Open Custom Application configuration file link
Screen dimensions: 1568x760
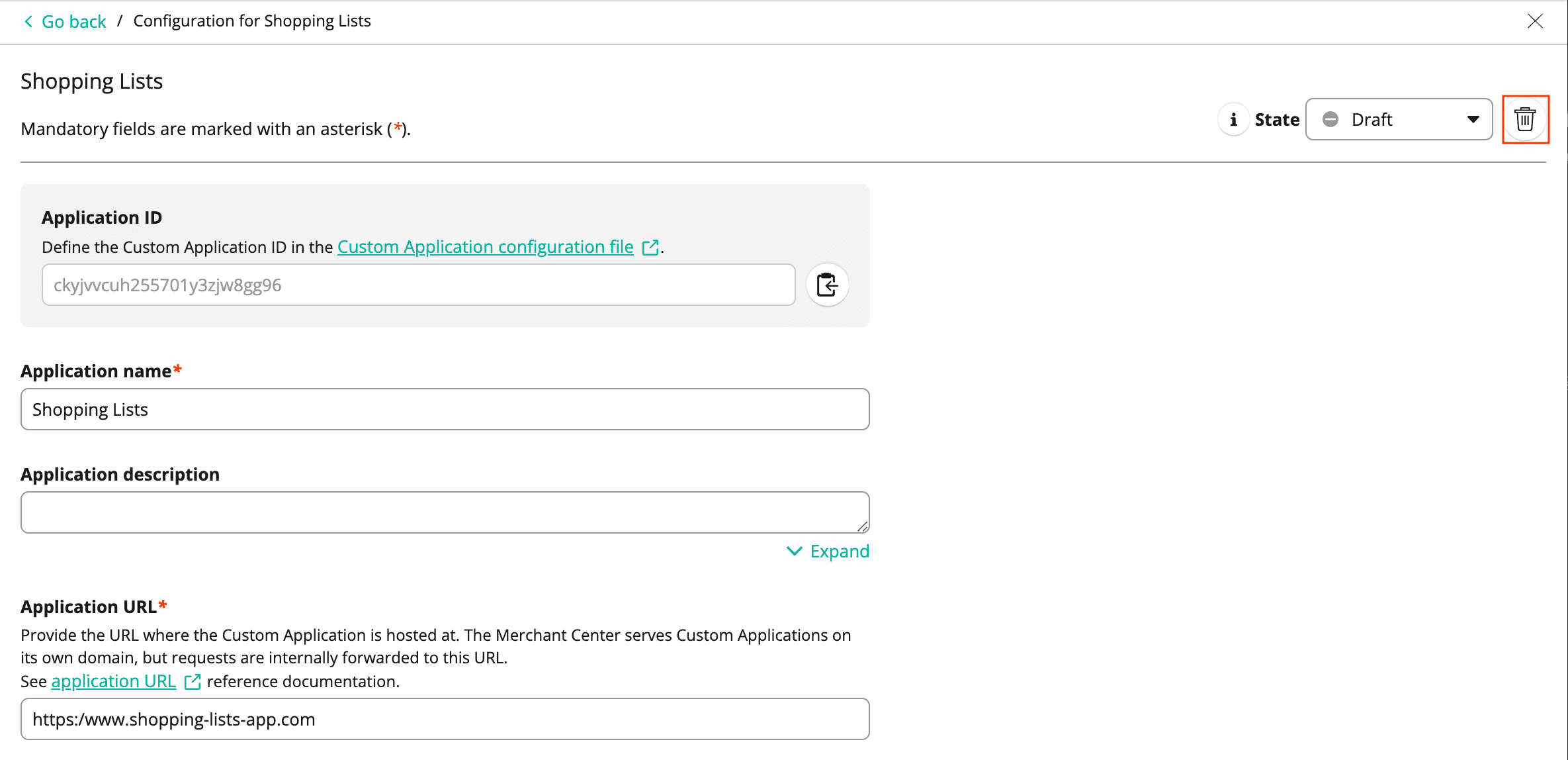485,247
